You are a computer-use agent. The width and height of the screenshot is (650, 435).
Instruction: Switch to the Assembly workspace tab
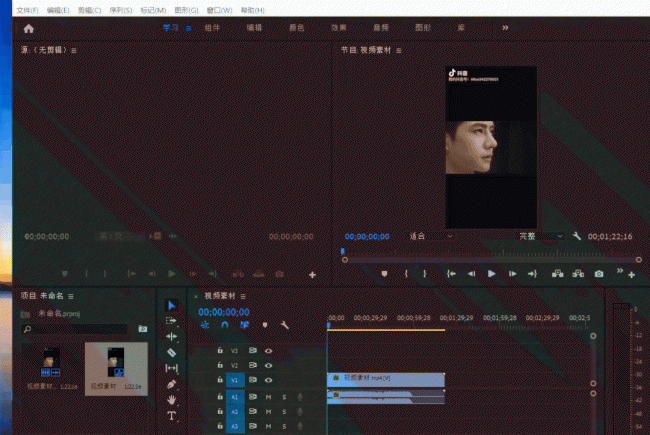(x=212, y=28)
